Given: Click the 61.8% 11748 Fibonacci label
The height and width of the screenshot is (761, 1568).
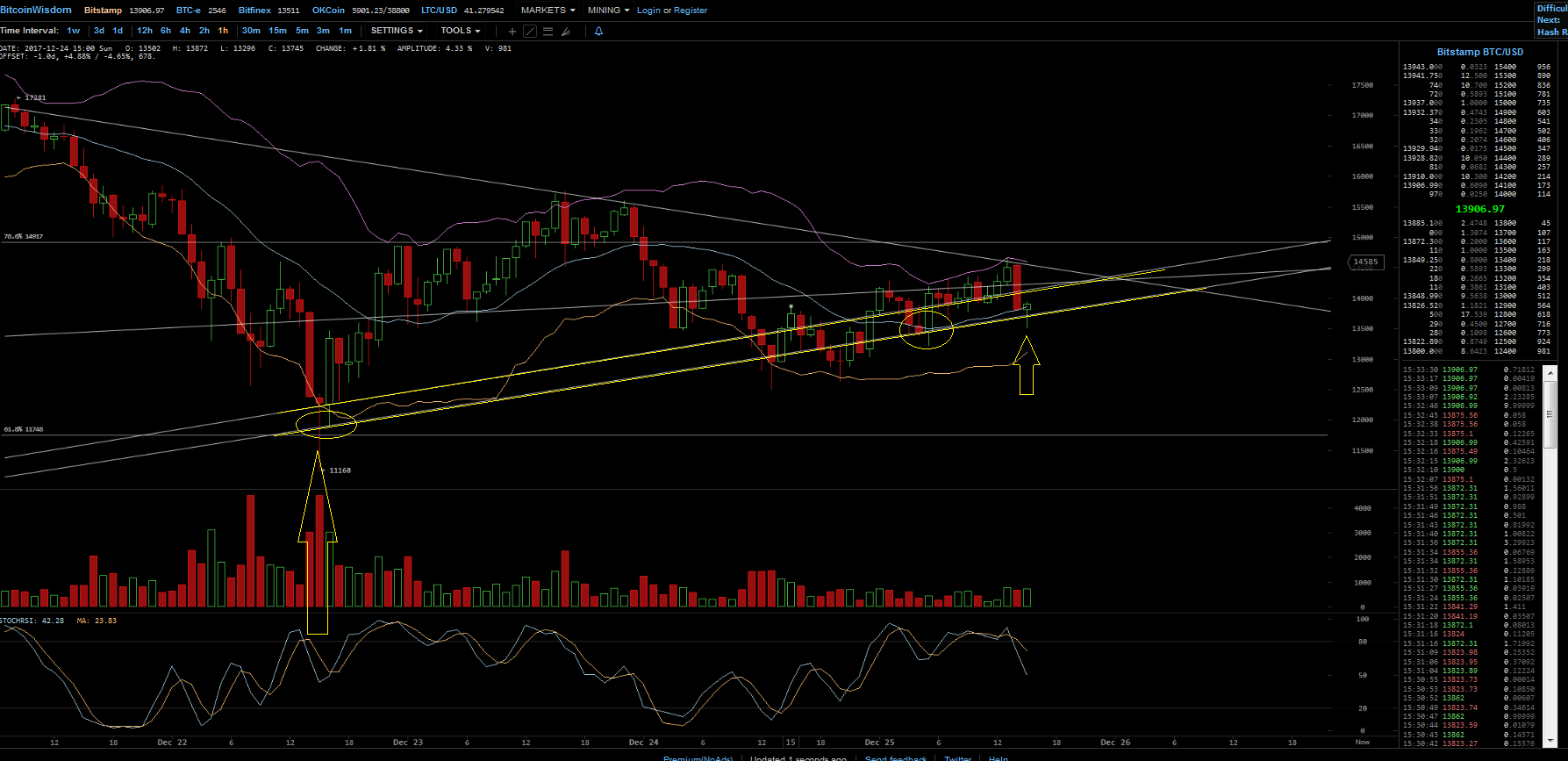Looking at the screenshot, I should coord(24,429).
